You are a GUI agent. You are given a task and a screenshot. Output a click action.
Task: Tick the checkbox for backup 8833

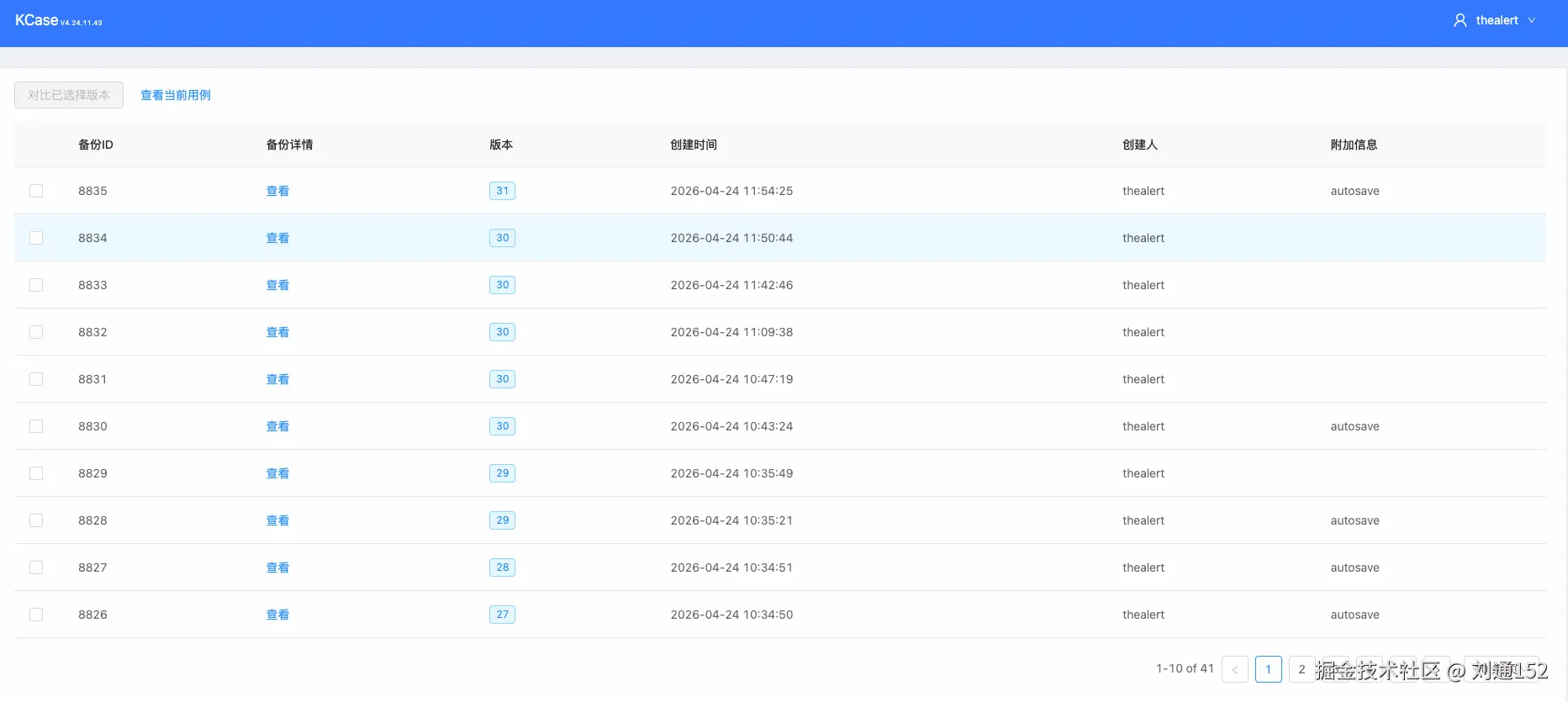(x=36, y=285)
